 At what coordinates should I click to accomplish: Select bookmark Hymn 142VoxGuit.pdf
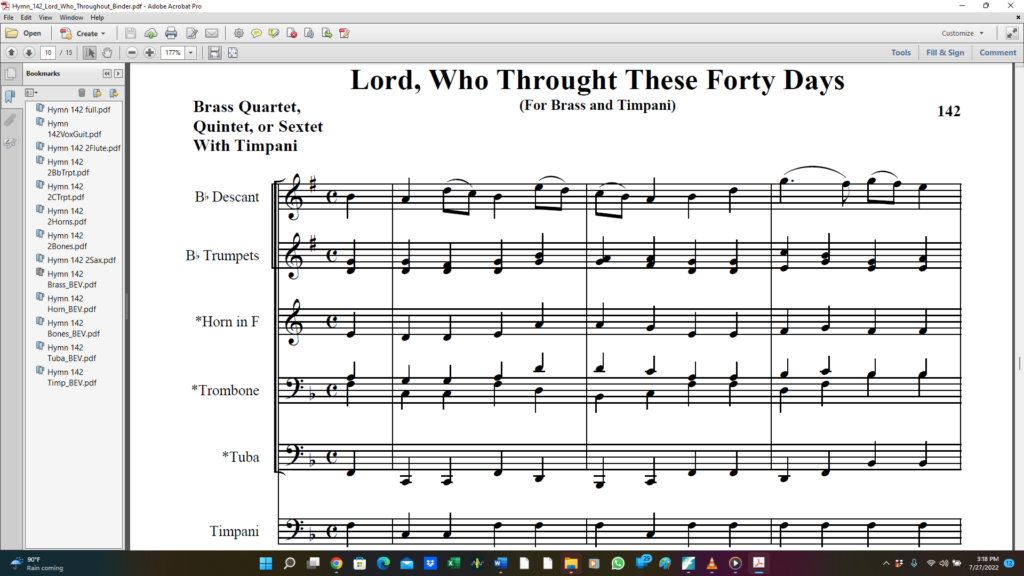[74, 129]
